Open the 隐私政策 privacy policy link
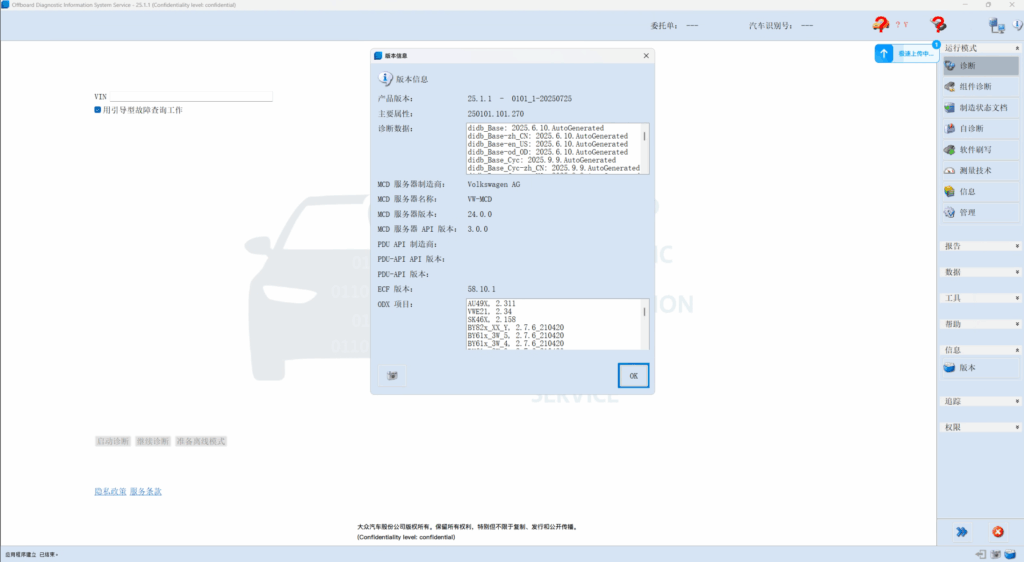The width and height of the screenshot is (1024, 562). pyautogui.click(x=110, y=492)
